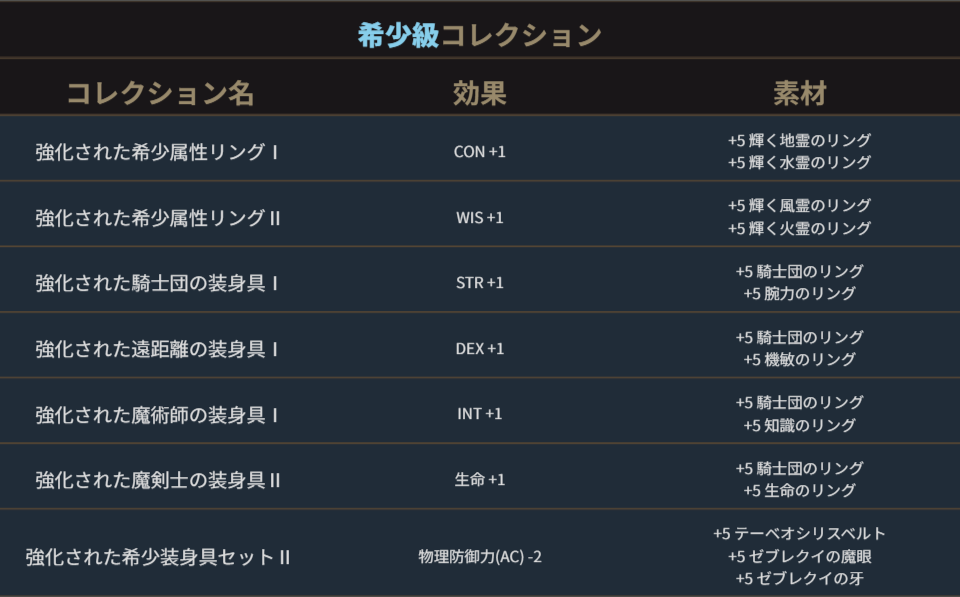Open 強化された騎士団の装身具 I row
960x597 pixels.
157,283
